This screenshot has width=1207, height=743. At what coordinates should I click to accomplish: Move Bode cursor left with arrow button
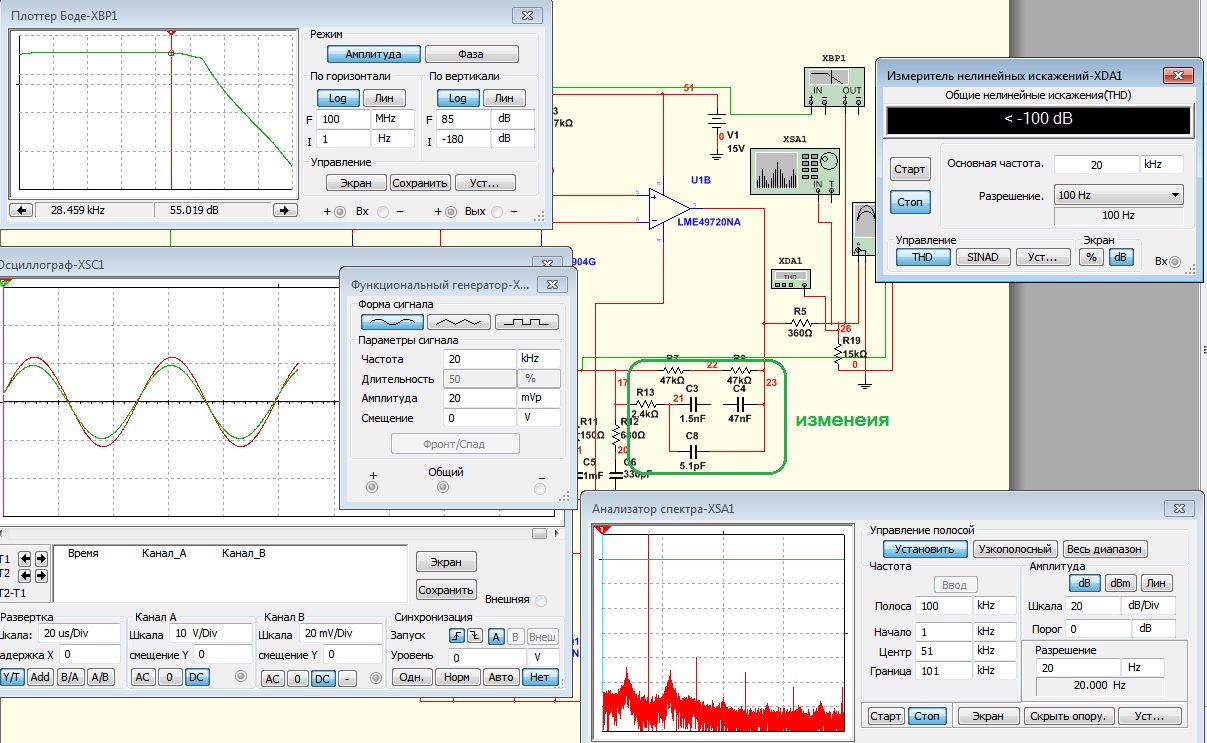pyautogui.click(x=22, y=210)
